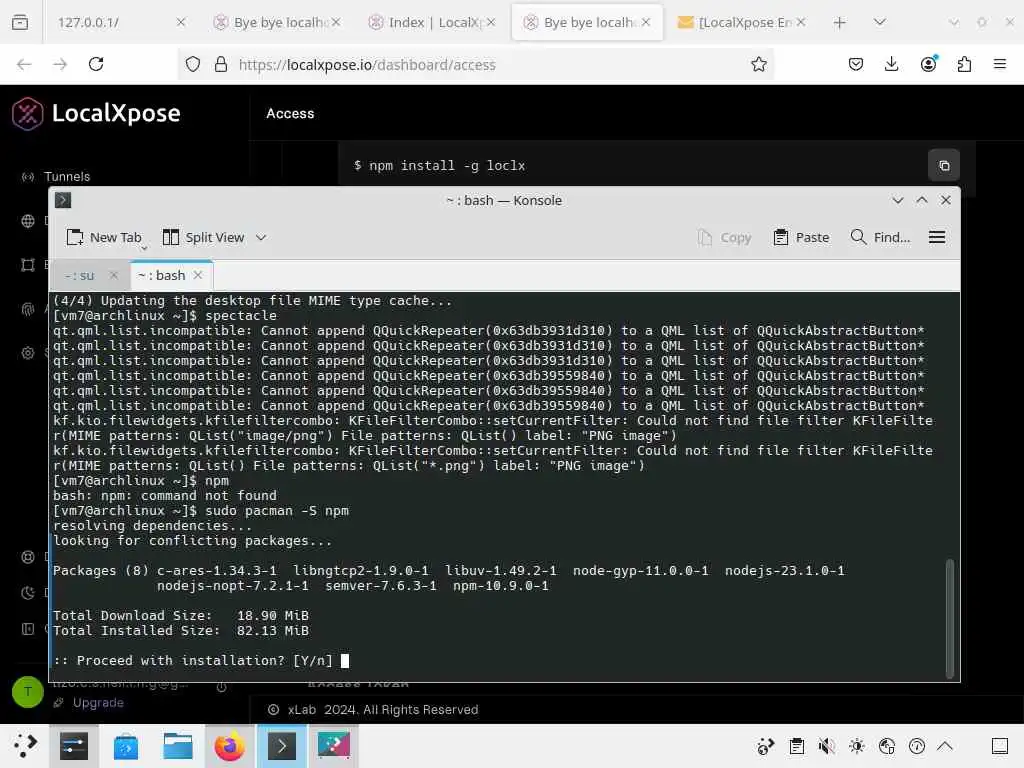Viewport: 1024px width, 768px height.
Task: Reload the current page
Action: point(96,64)
